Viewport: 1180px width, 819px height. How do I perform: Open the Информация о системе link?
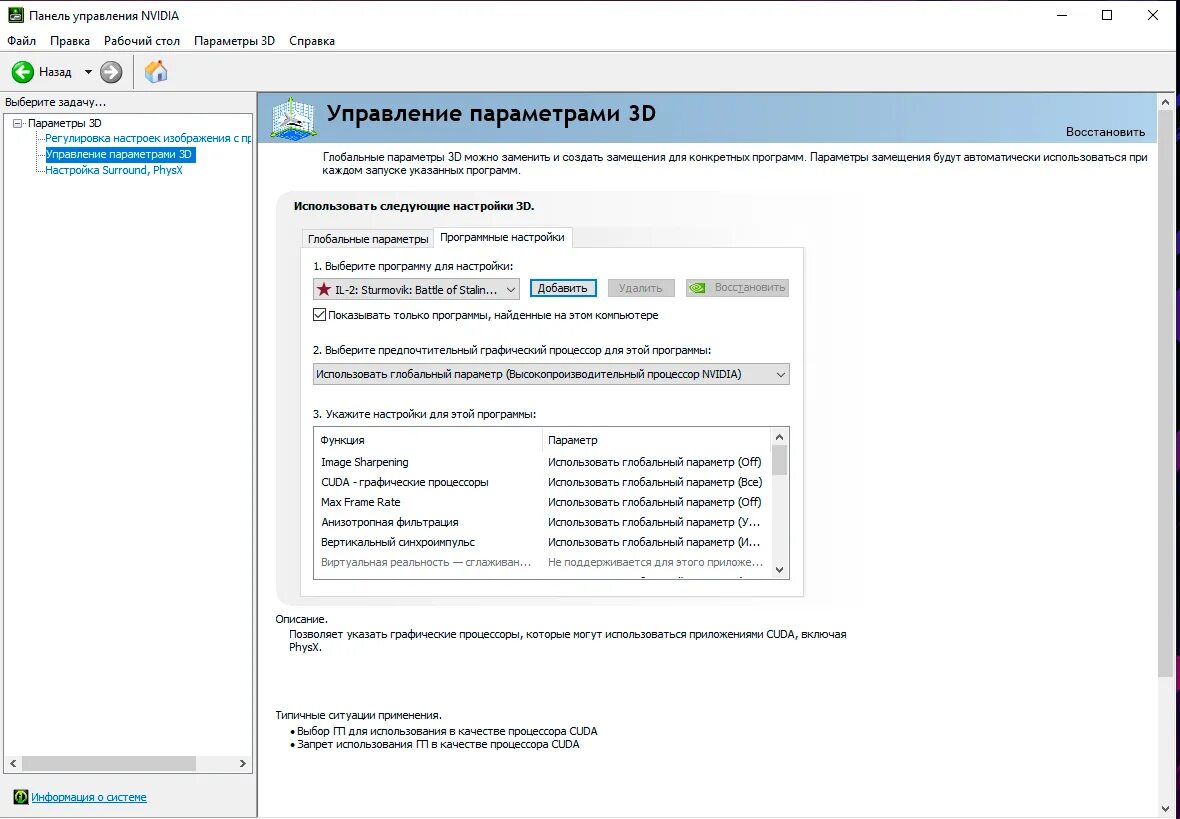(89, 797)
